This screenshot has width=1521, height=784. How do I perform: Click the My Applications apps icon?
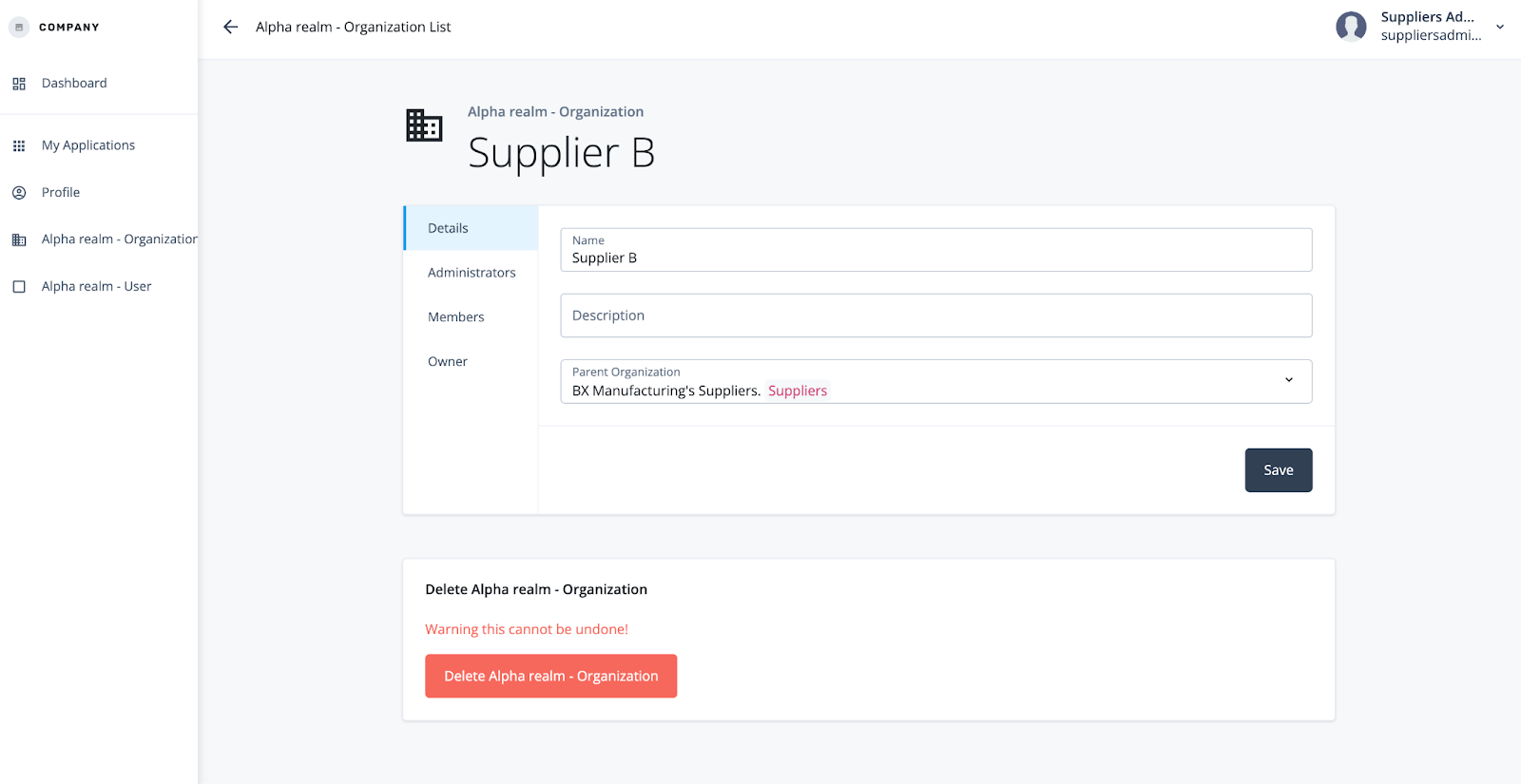tap(19, 145)
